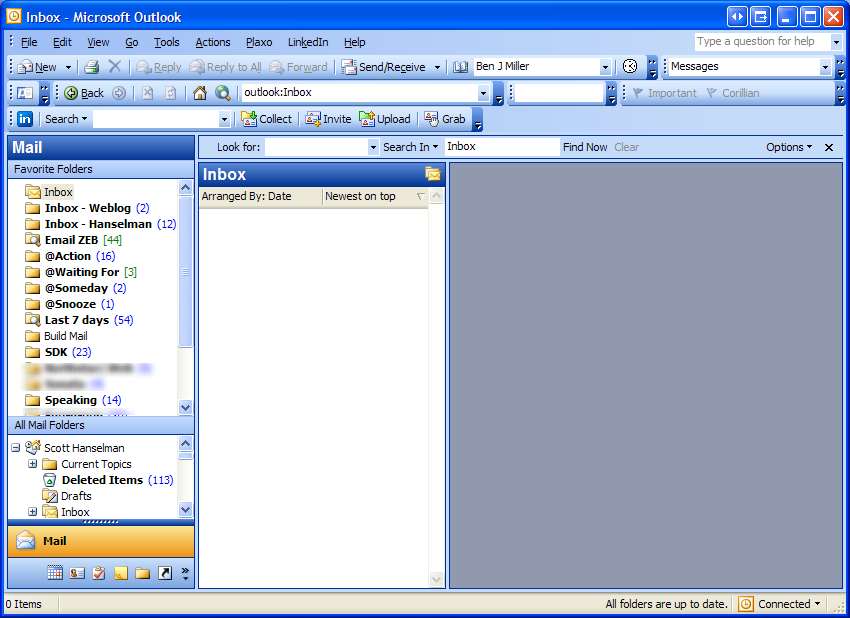Open the Actions menu
850x618 pixels.
pyautogui.click(x=212, y=42)
